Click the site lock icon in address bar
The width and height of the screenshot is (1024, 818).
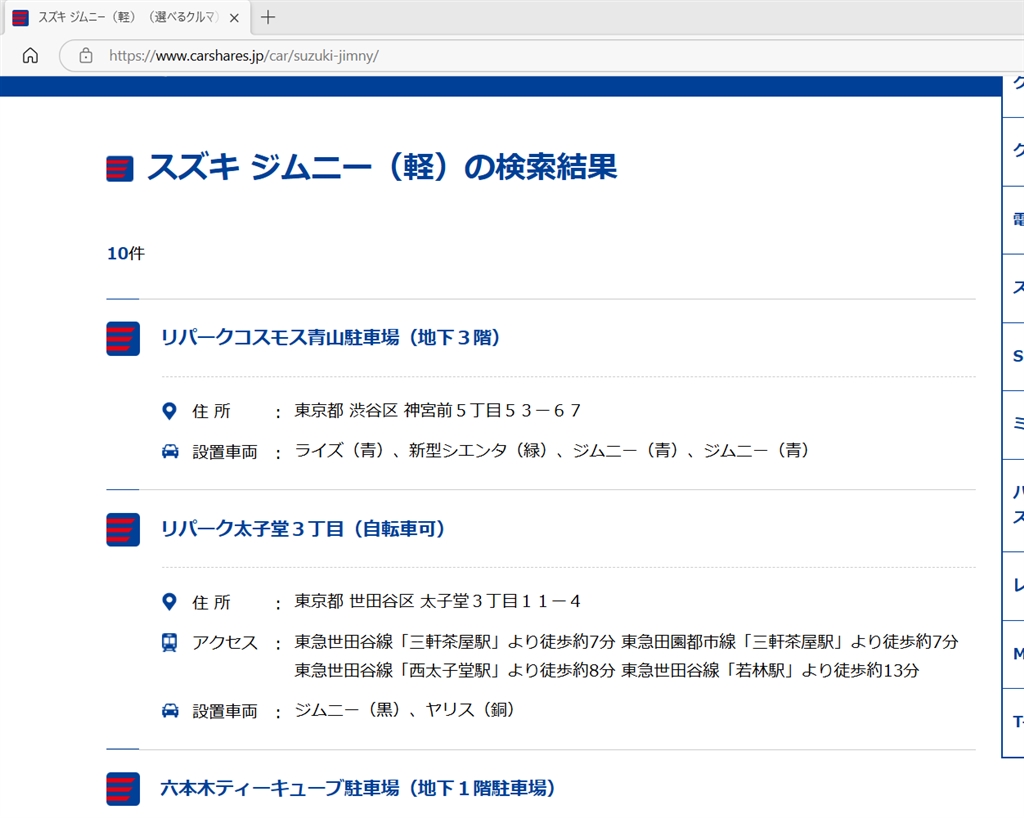86,55
